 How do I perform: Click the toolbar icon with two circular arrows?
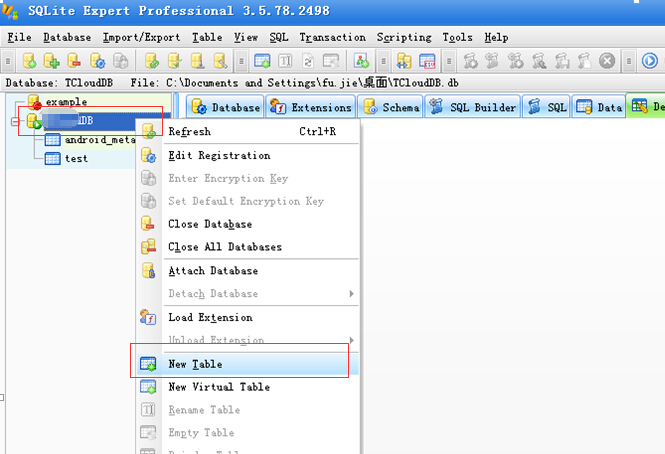pos(308,61)
